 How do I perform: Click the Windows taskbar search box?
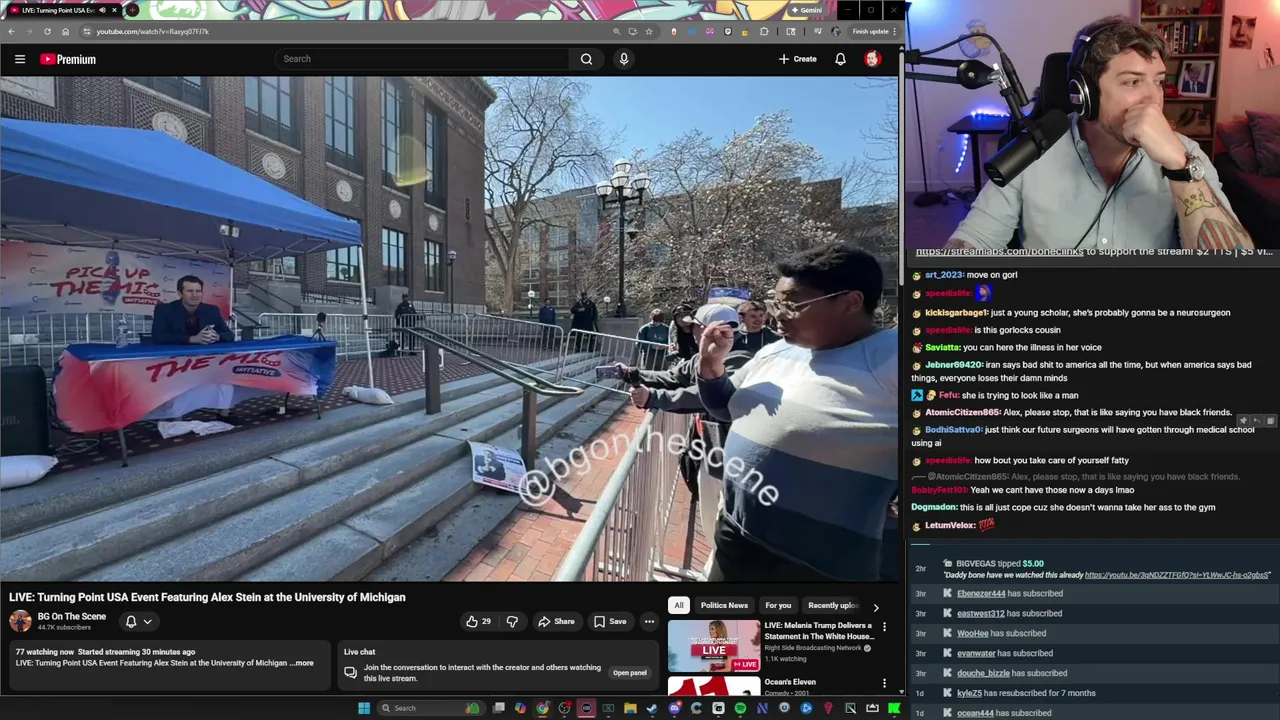click(x=431, y=708)
